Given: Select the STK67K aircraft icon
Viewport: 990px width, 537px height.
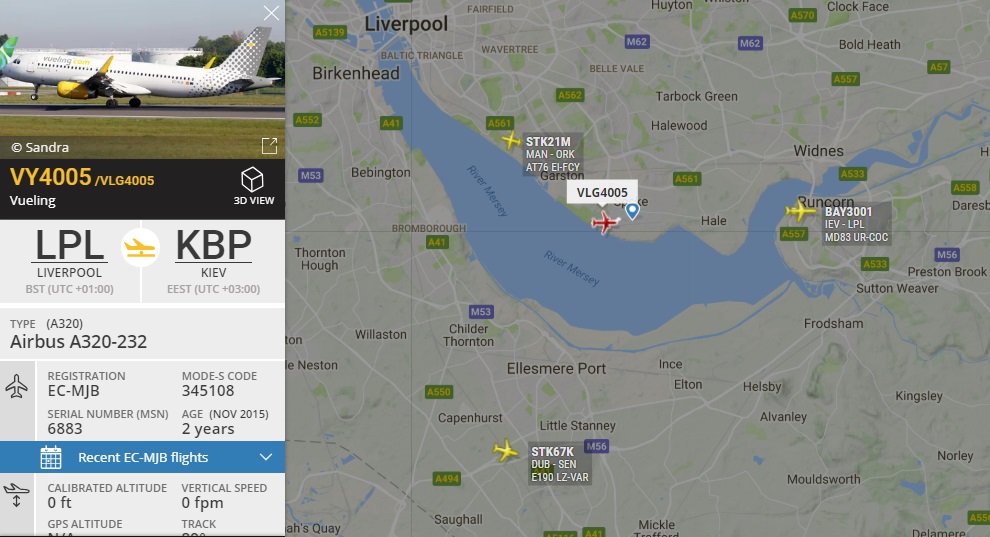Looking at the screenshot, I should pyautogui.click(x=506, y=451).
